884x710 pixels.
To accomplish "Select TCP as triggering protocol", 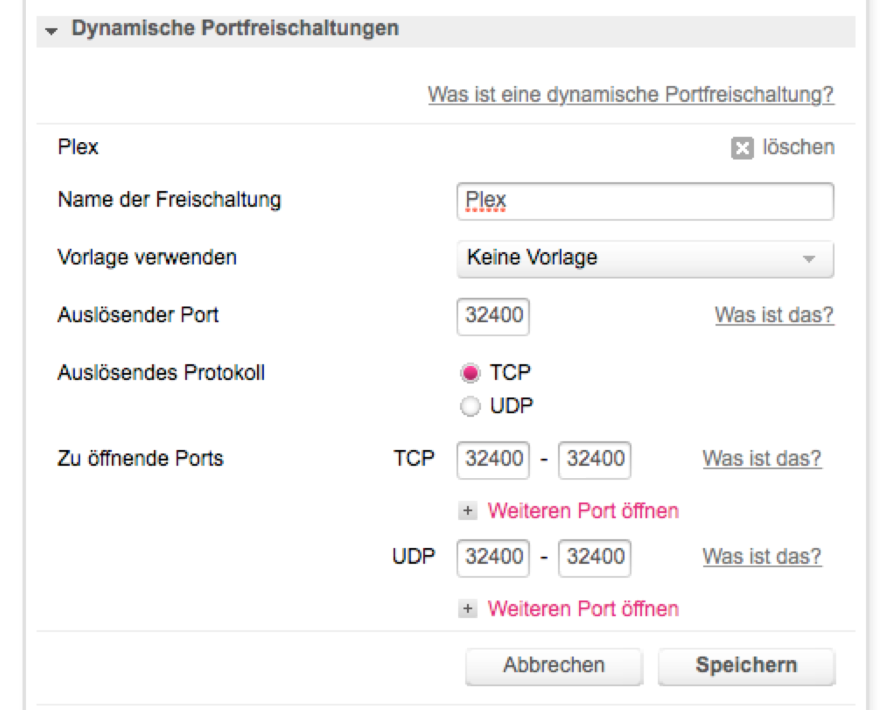I will click(x=468, y=373).
